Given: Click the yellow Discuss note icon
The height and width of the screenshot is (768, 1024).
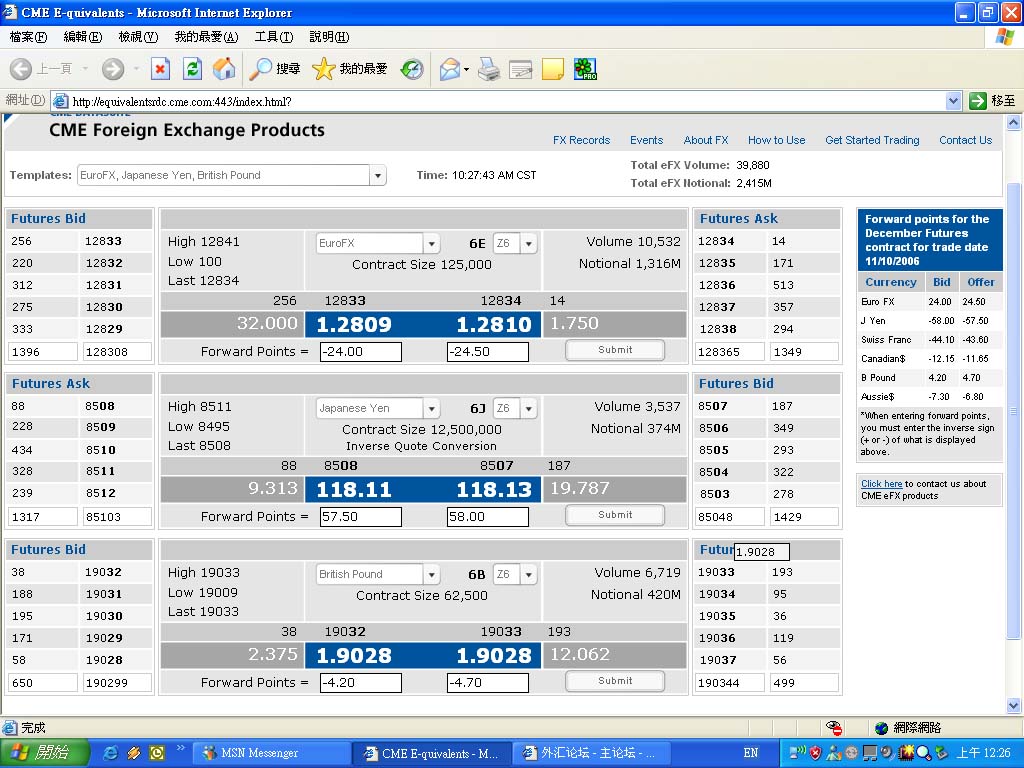Looking at the screenshot, I should [x=552, y=69].
